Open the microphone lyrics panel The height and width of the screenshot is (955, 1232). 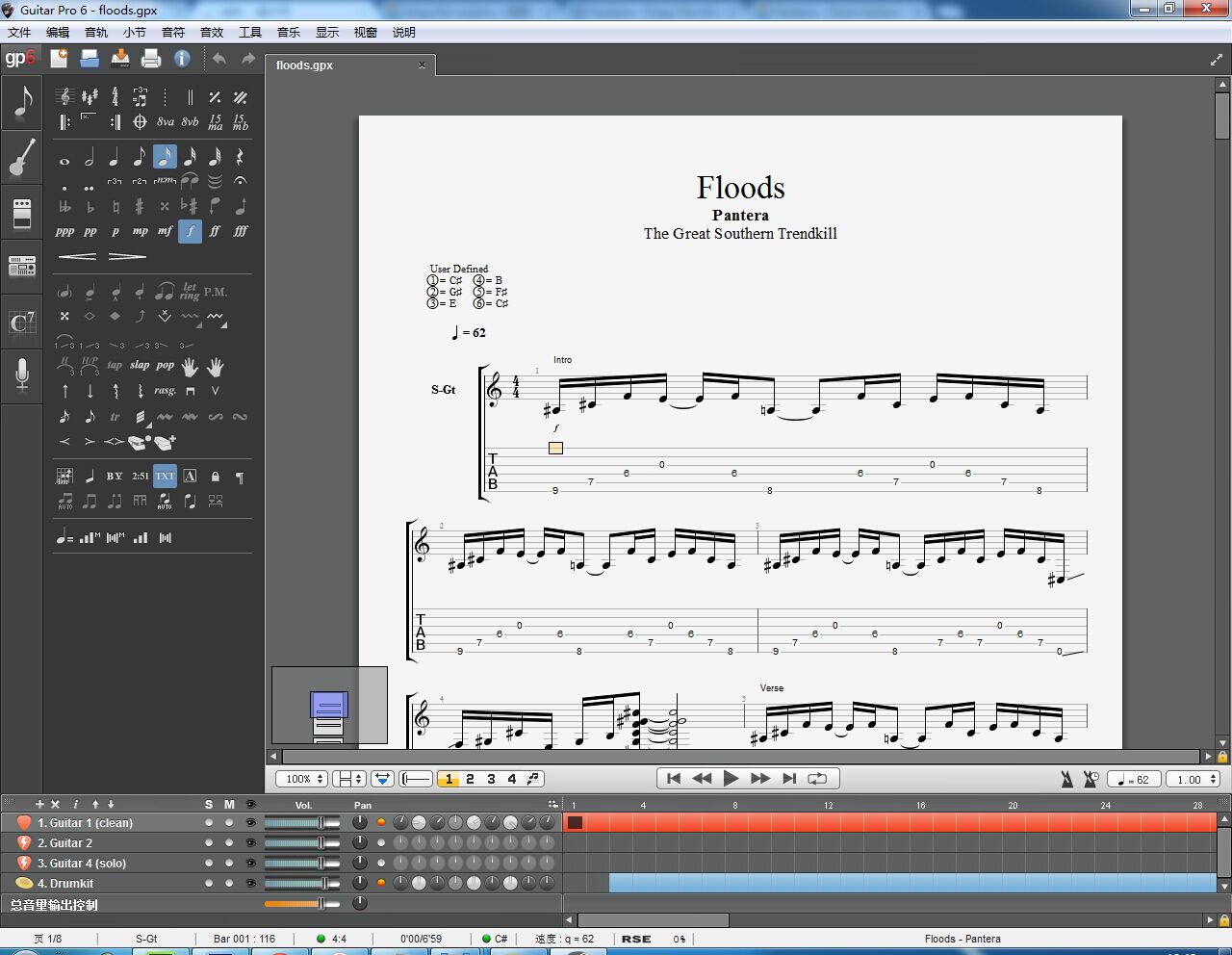21,374
